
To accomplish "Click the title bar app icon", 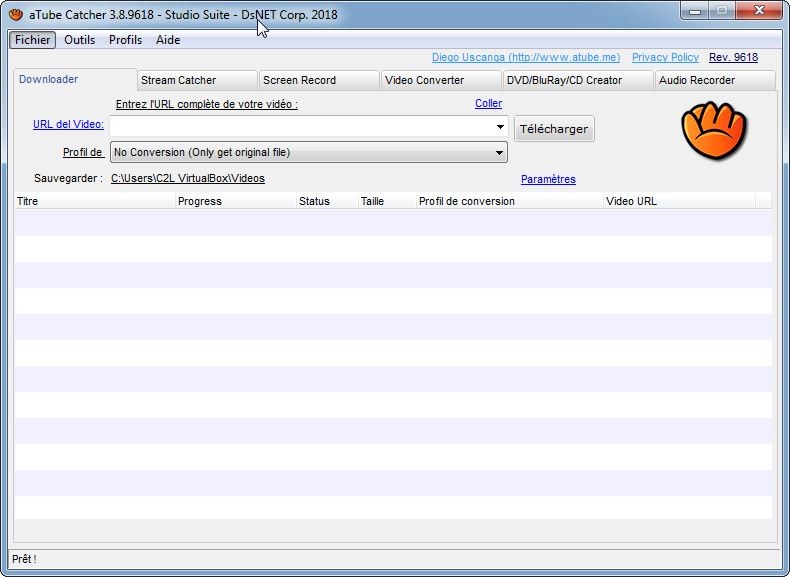I will point(16,15).
